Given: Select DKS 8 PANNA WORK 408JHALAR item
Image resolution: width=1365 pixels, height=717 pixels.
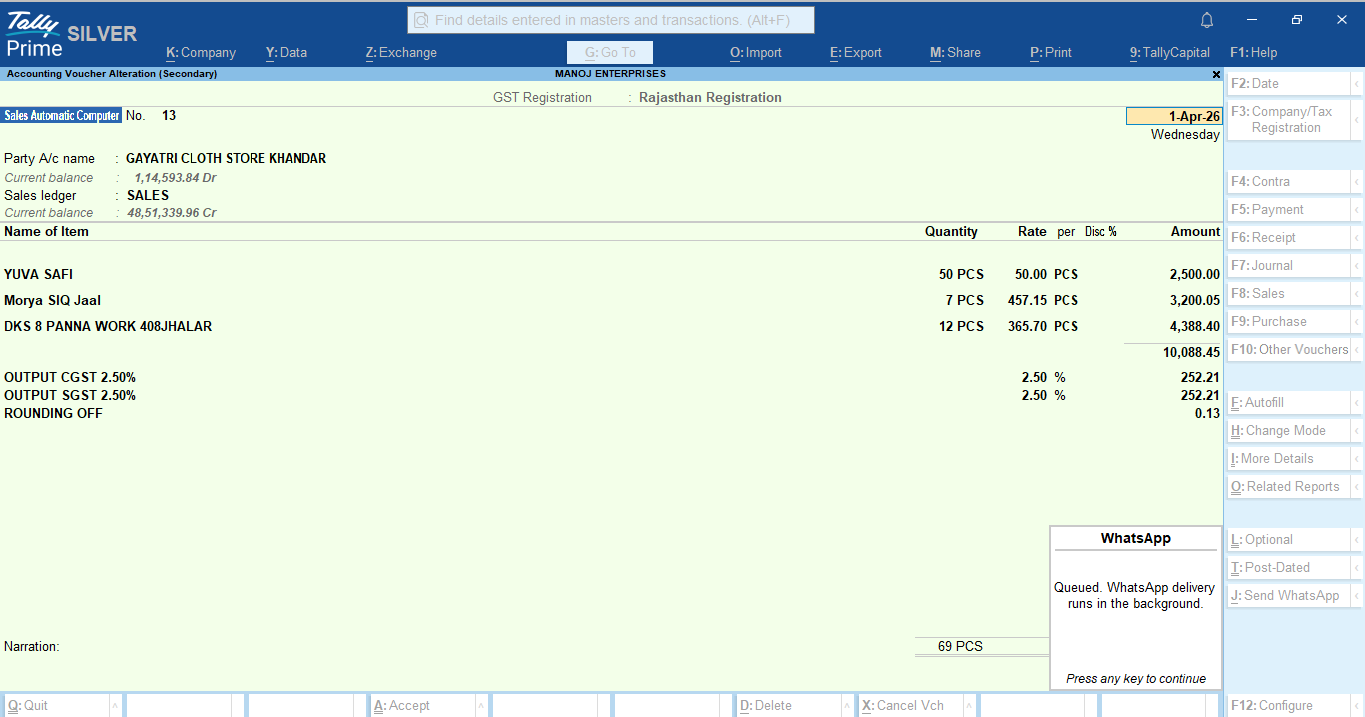Looking at the screenshot, I should click(x=108, y=326).
